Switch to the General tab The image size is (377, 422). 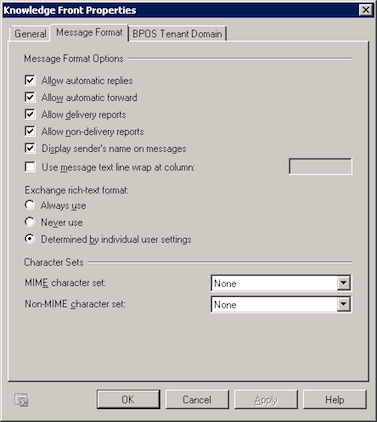click(x=30, y=34)
